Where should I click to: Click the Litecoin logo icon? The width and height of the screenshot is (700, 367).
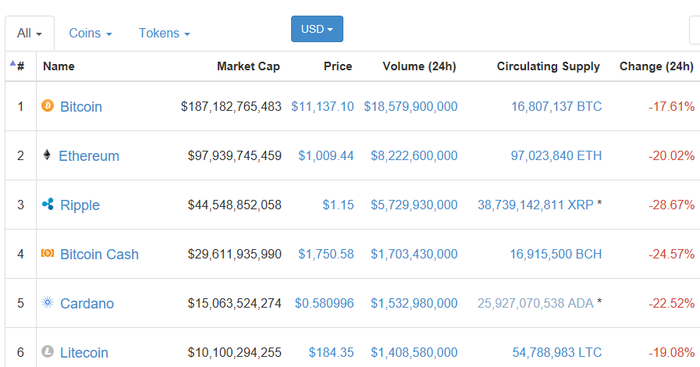[x=47, y=351]
